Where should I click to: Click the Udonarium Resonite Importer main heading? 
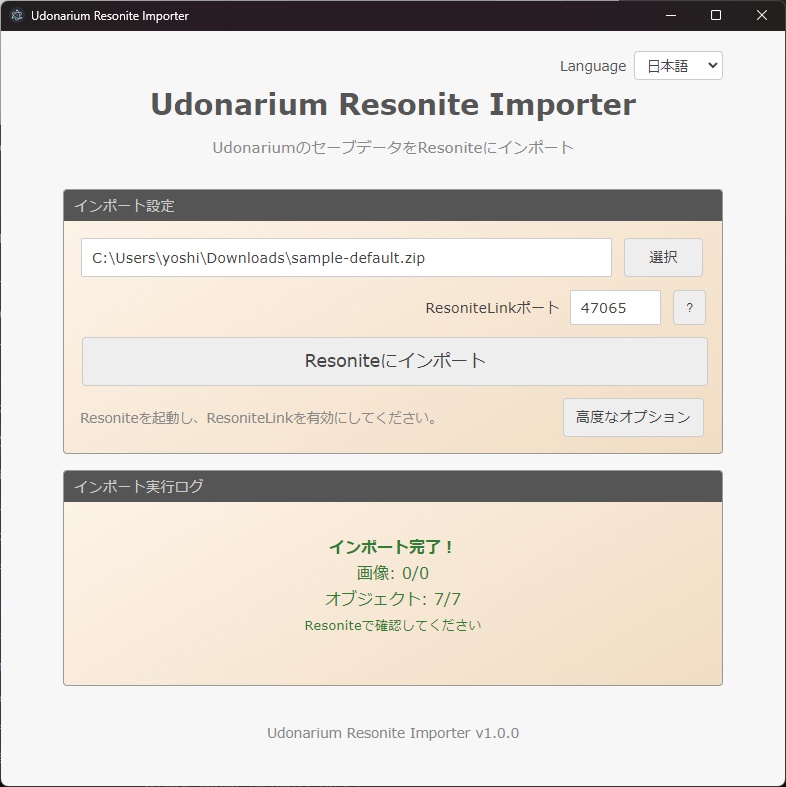[x=393, y=104]
